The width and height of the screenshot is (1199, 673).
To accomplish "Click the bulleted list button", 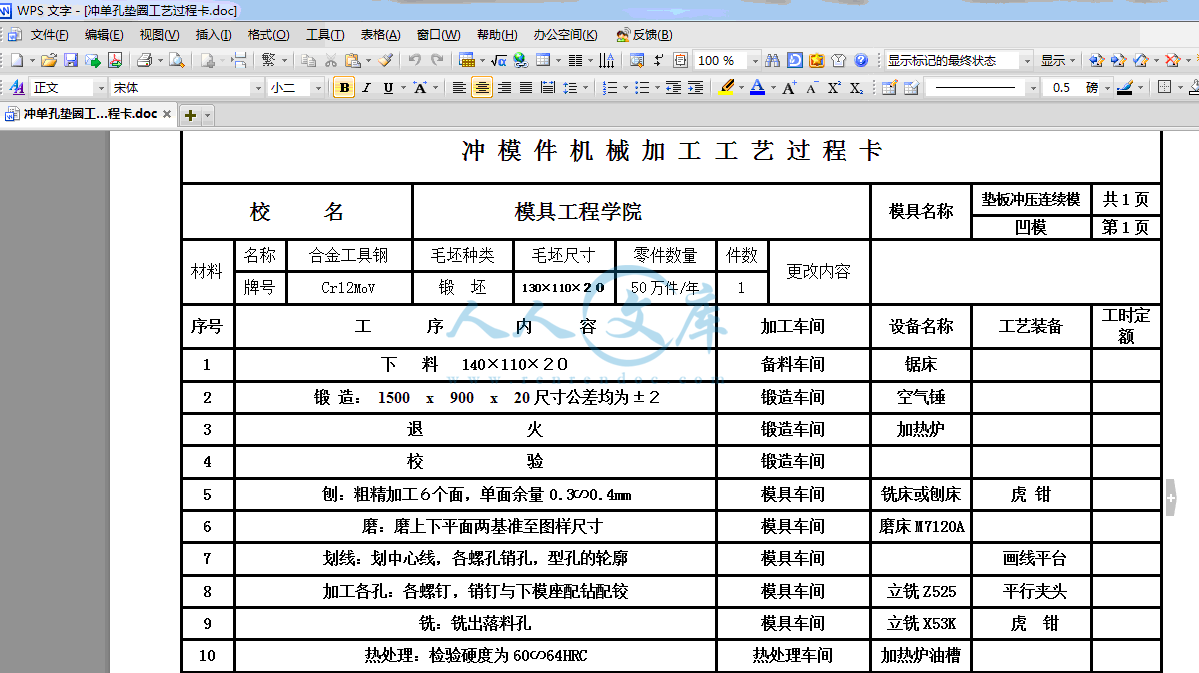I will (x=642, y=88).
